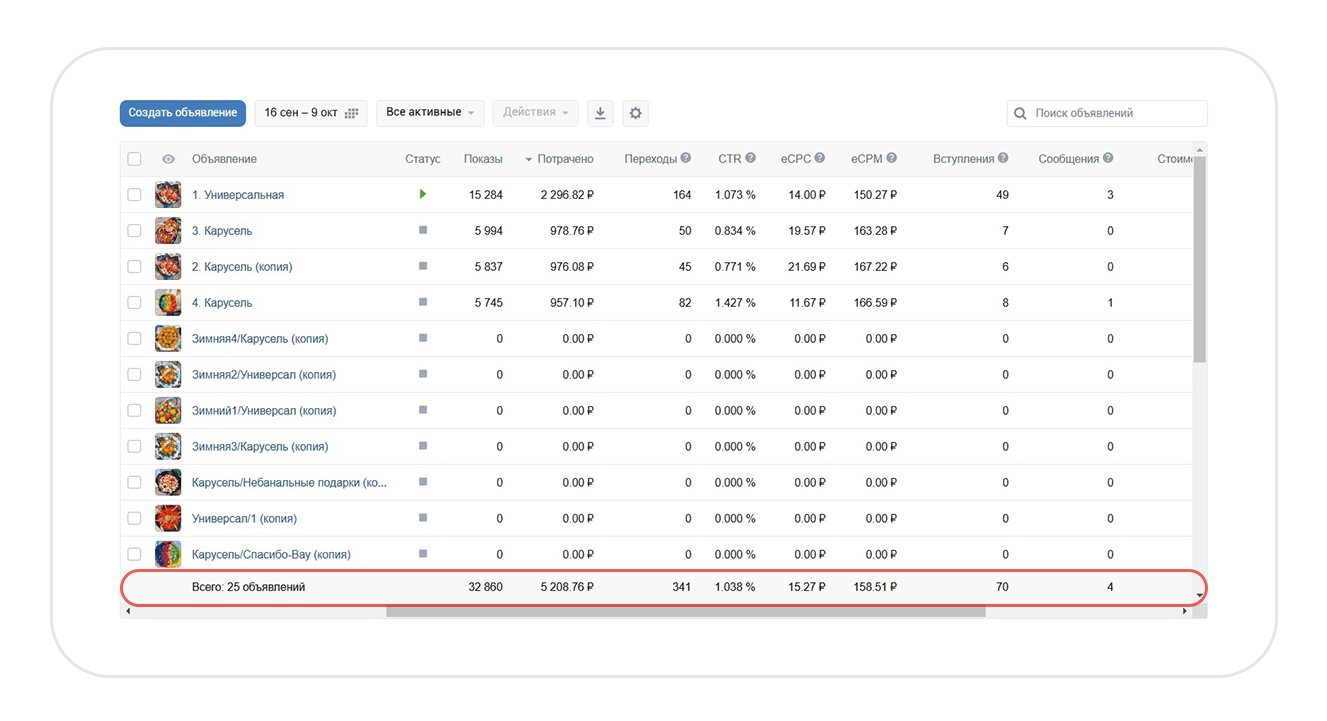Open table settings gear icon

point(635,113)
